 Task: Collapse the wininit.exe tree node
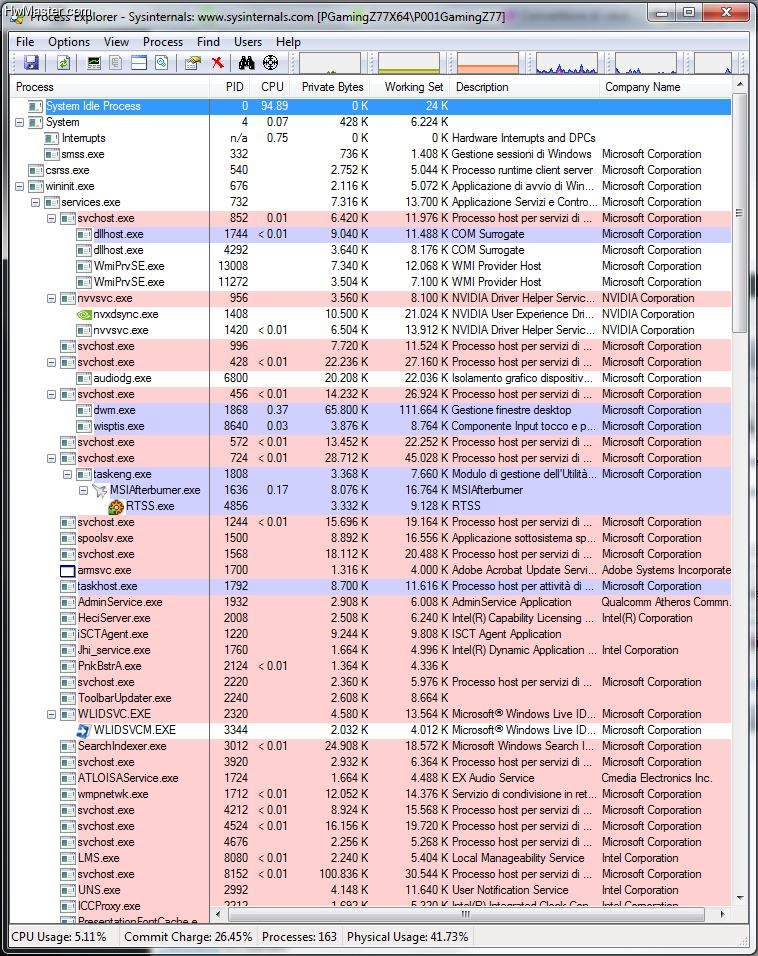(20, 187)
